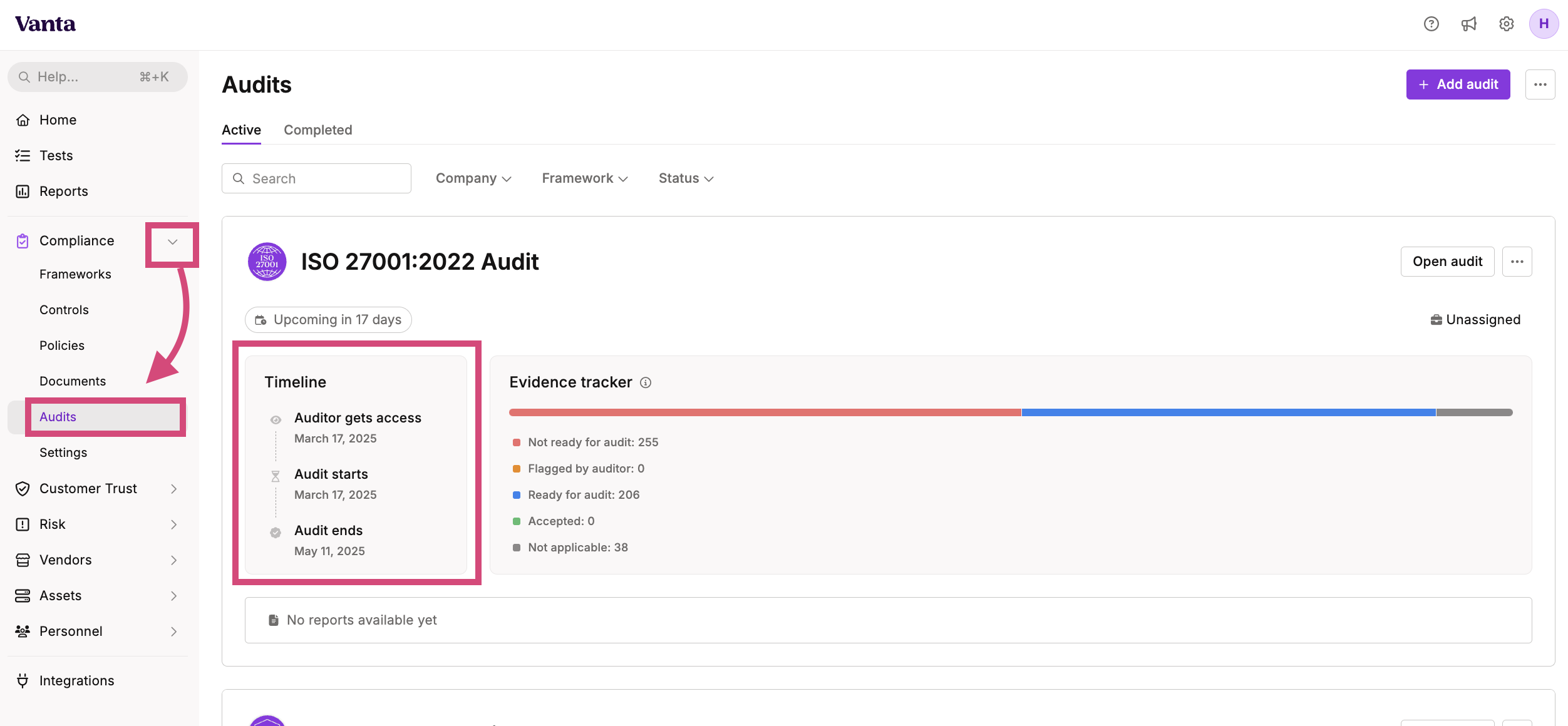Click the Not applicable: 38 text

pyautogui.click(x=578, y=548)
